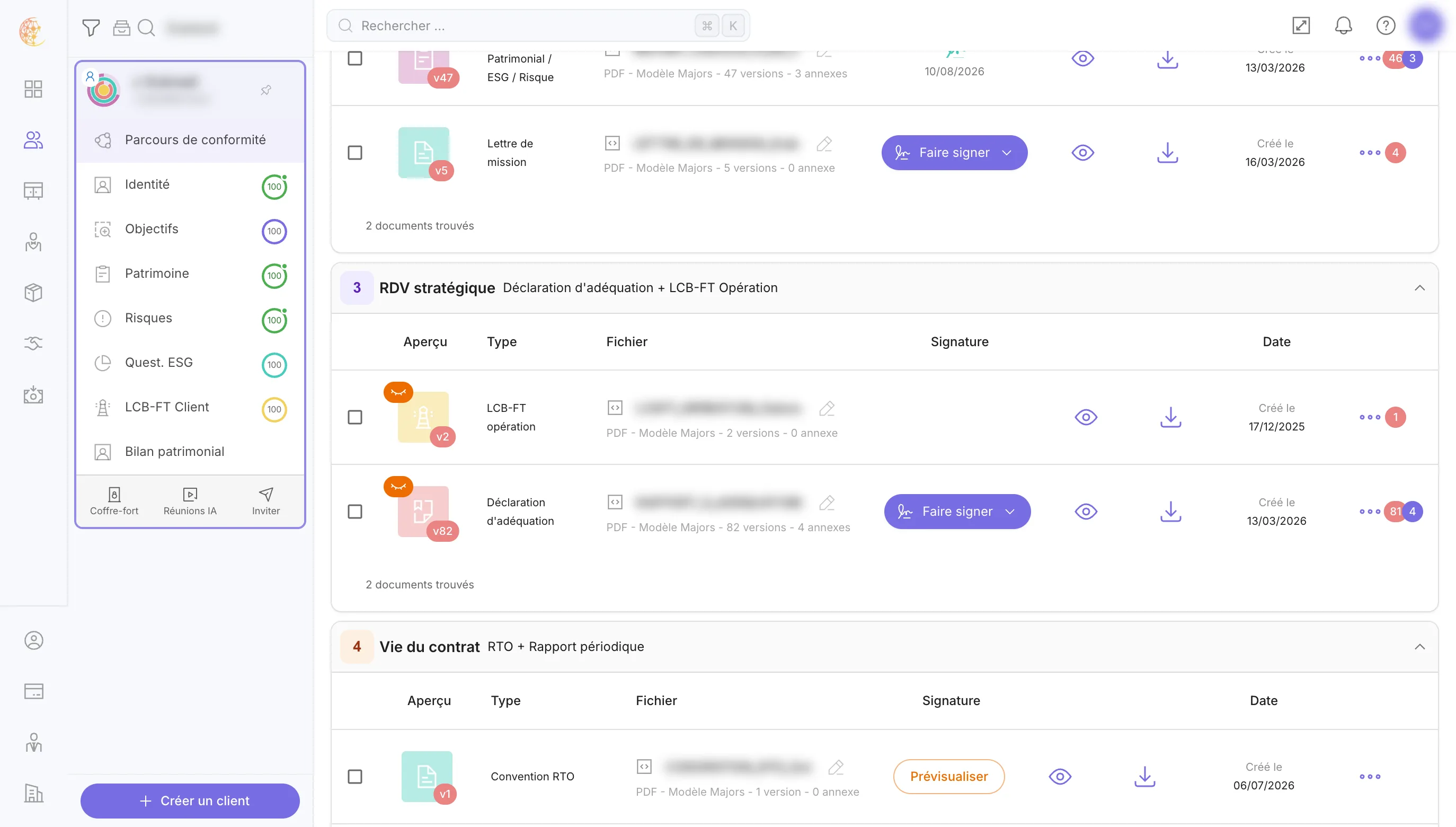Open the LCB-FT opération v2 thumbnail
The width and height of the screenshot is (1456, 827).
point(423,418)
